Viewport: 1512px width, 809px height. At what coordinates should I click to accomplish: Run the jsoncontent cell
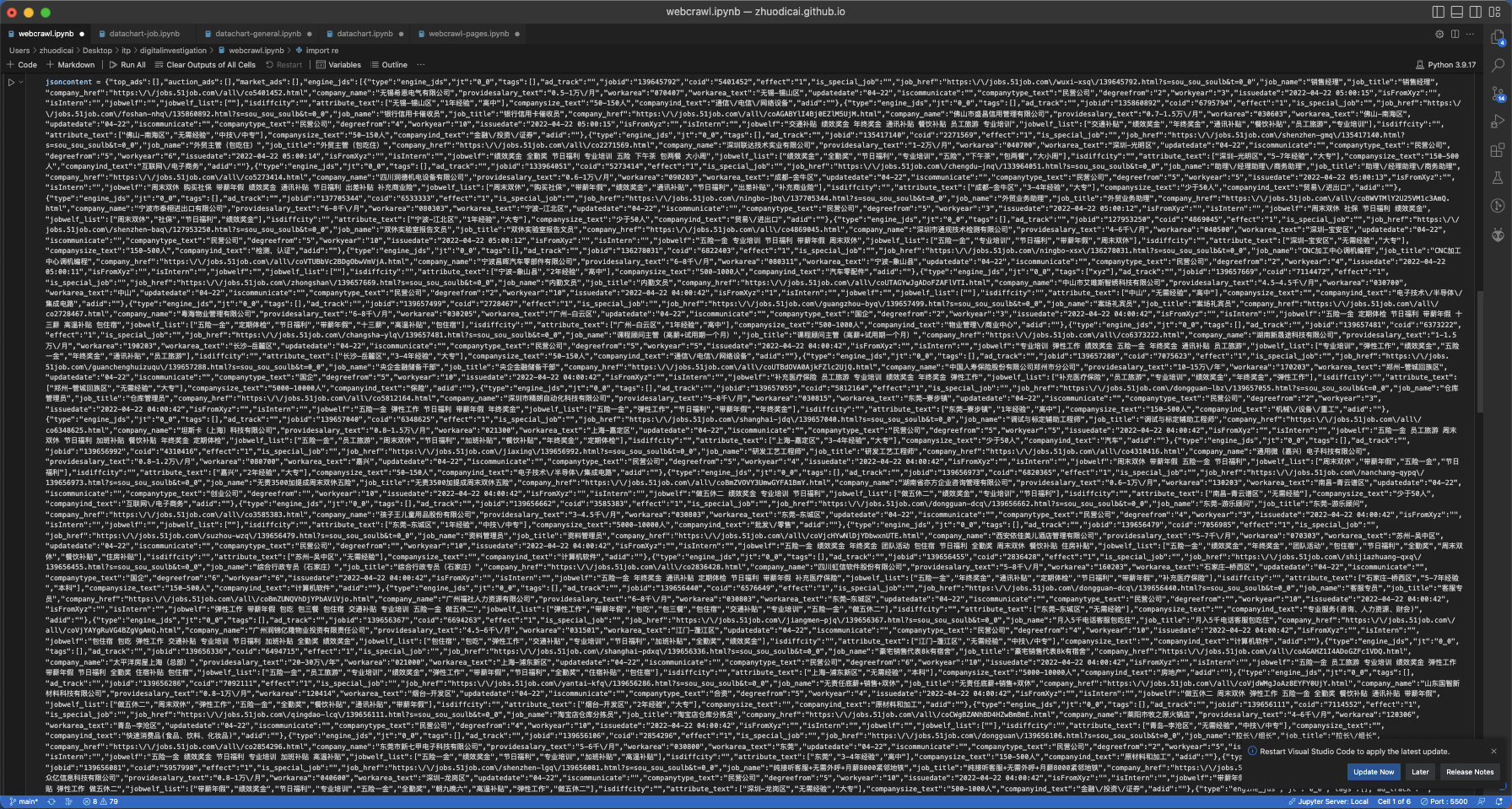click(12, 83)
